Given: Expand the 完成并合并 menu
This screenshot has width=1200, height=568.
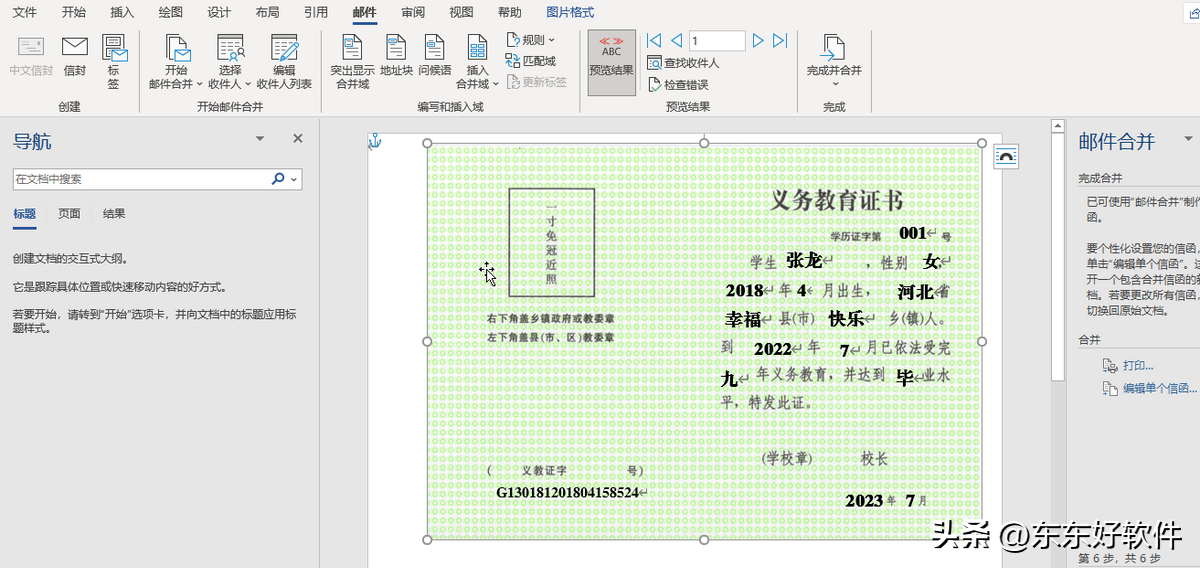Looking at the screenshot, I should click(x=834, y=62).
